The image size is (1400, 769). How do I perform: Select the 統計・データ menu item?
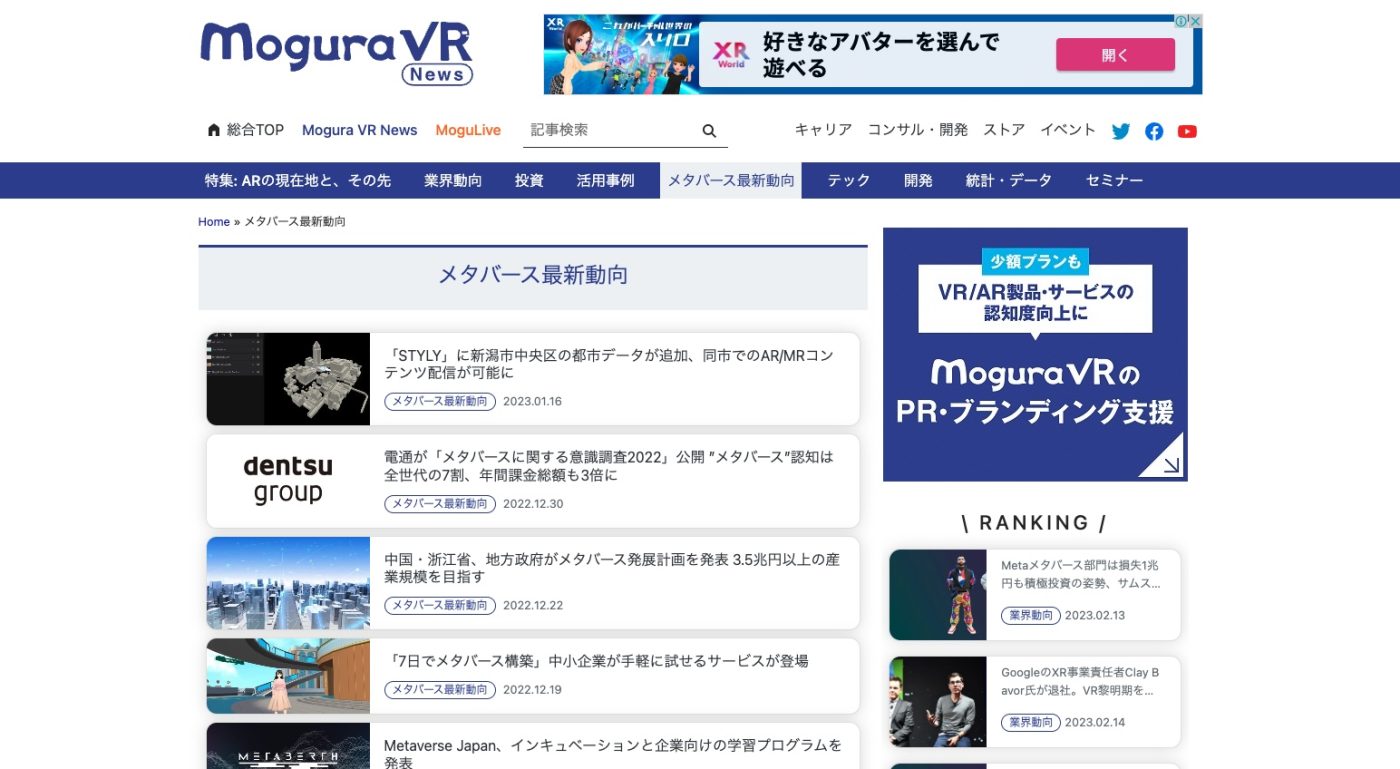pyautogui.click(x=1008, y=181)
